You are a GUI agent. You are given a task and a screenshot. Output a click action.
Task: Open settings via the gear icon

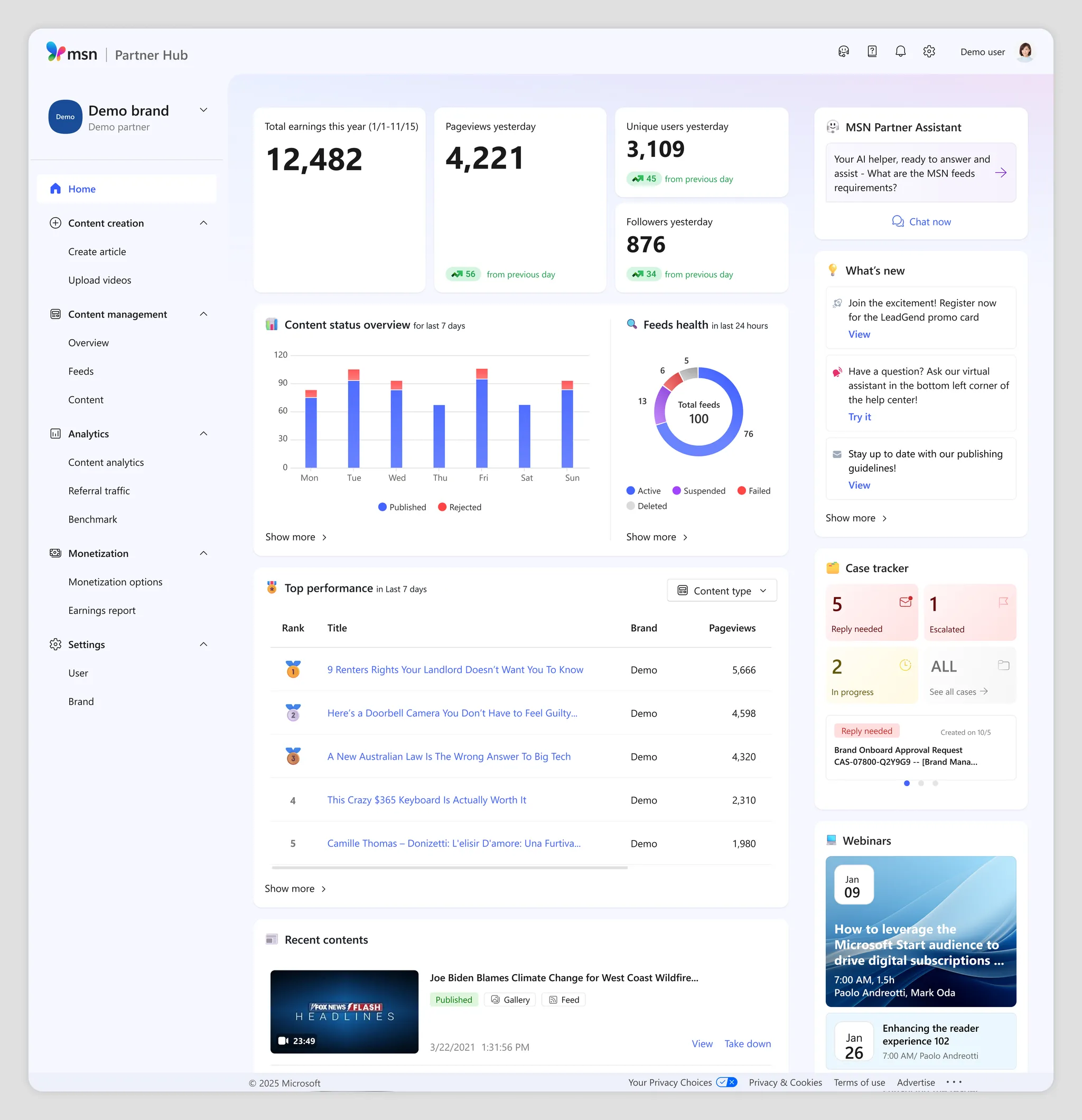pyautogui.click(x=929, y=51)
